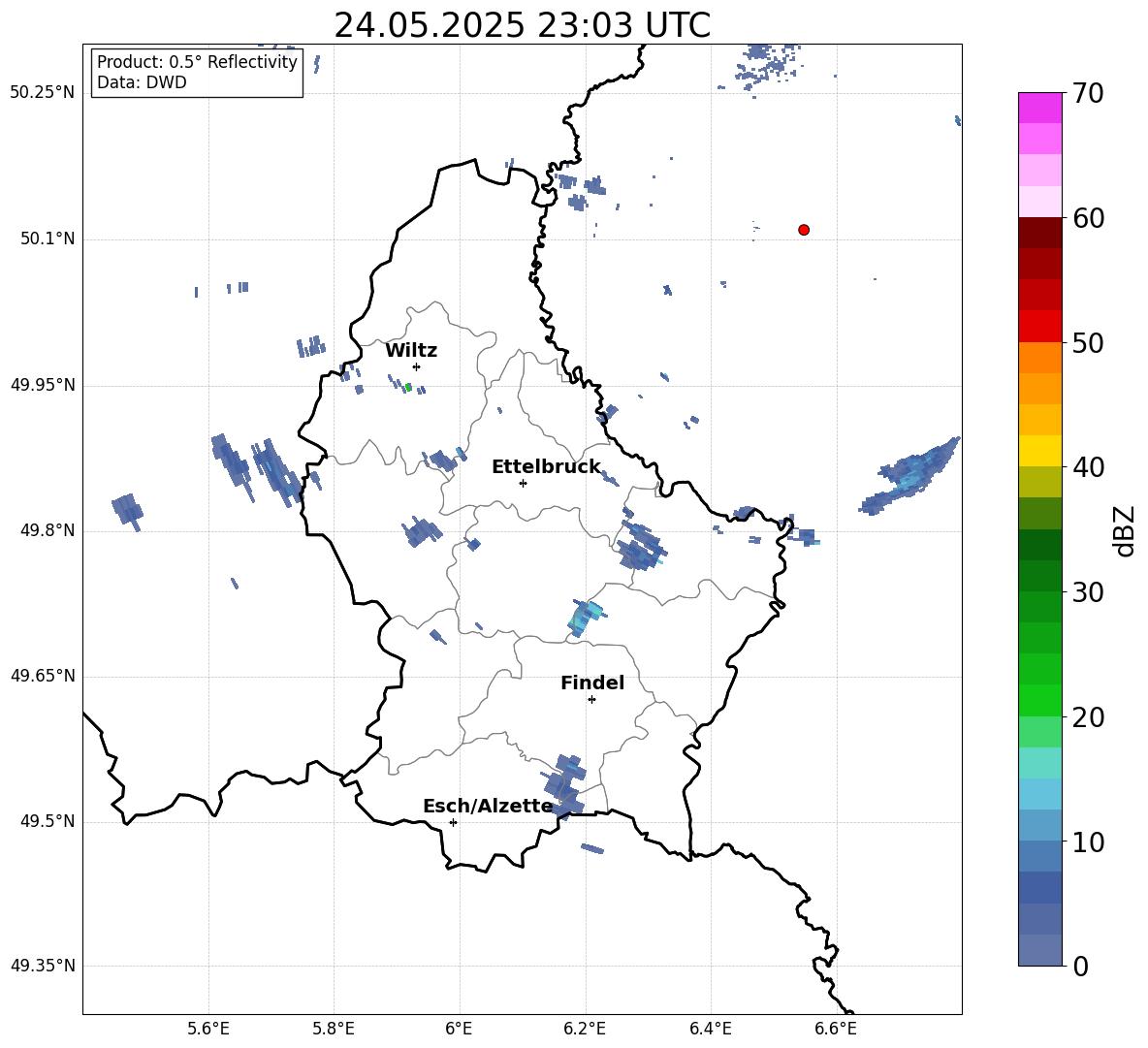1148x1048 pixels.
Task: Click the elongated radar echo near eastern map edge
Action: coord(910,476)
